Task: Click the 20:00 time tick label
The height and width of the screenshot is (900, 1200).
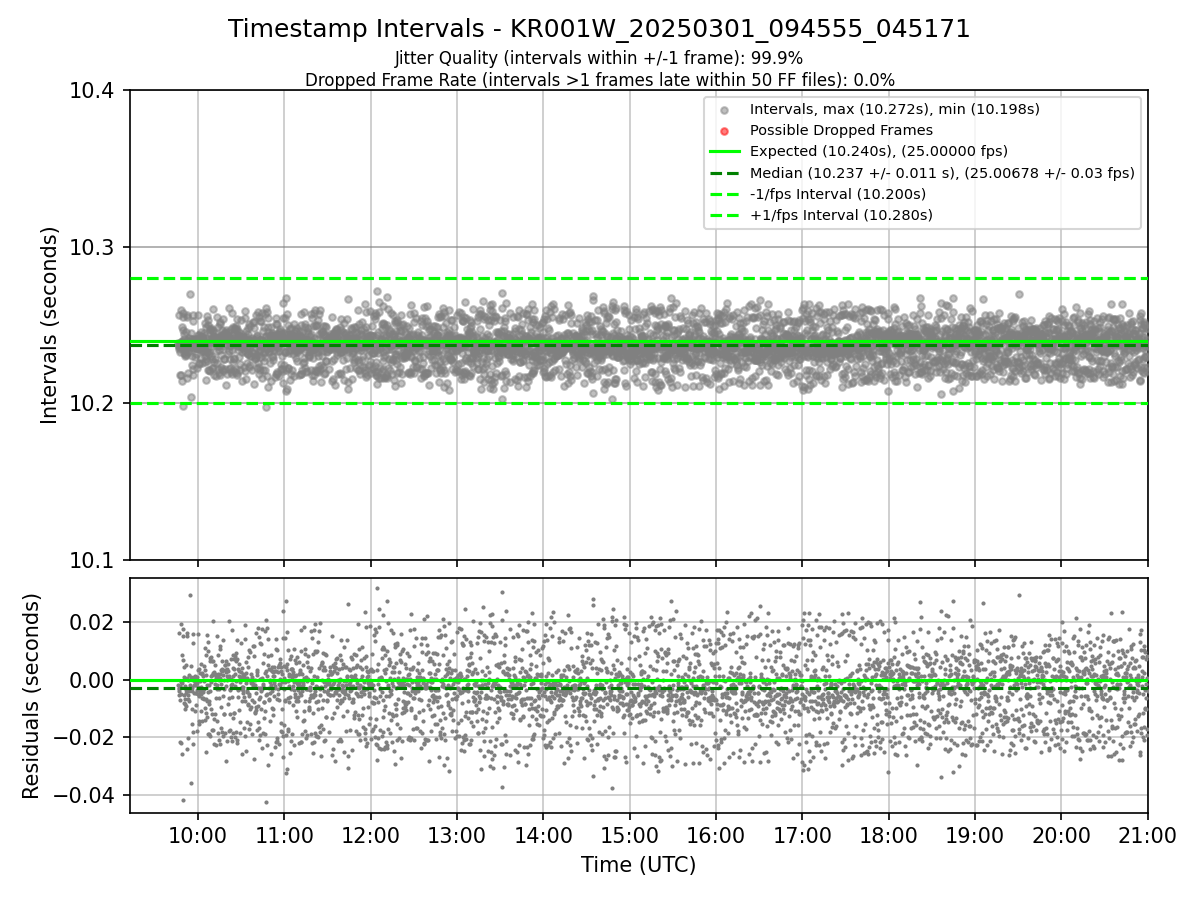Action: coord(1061,834)
